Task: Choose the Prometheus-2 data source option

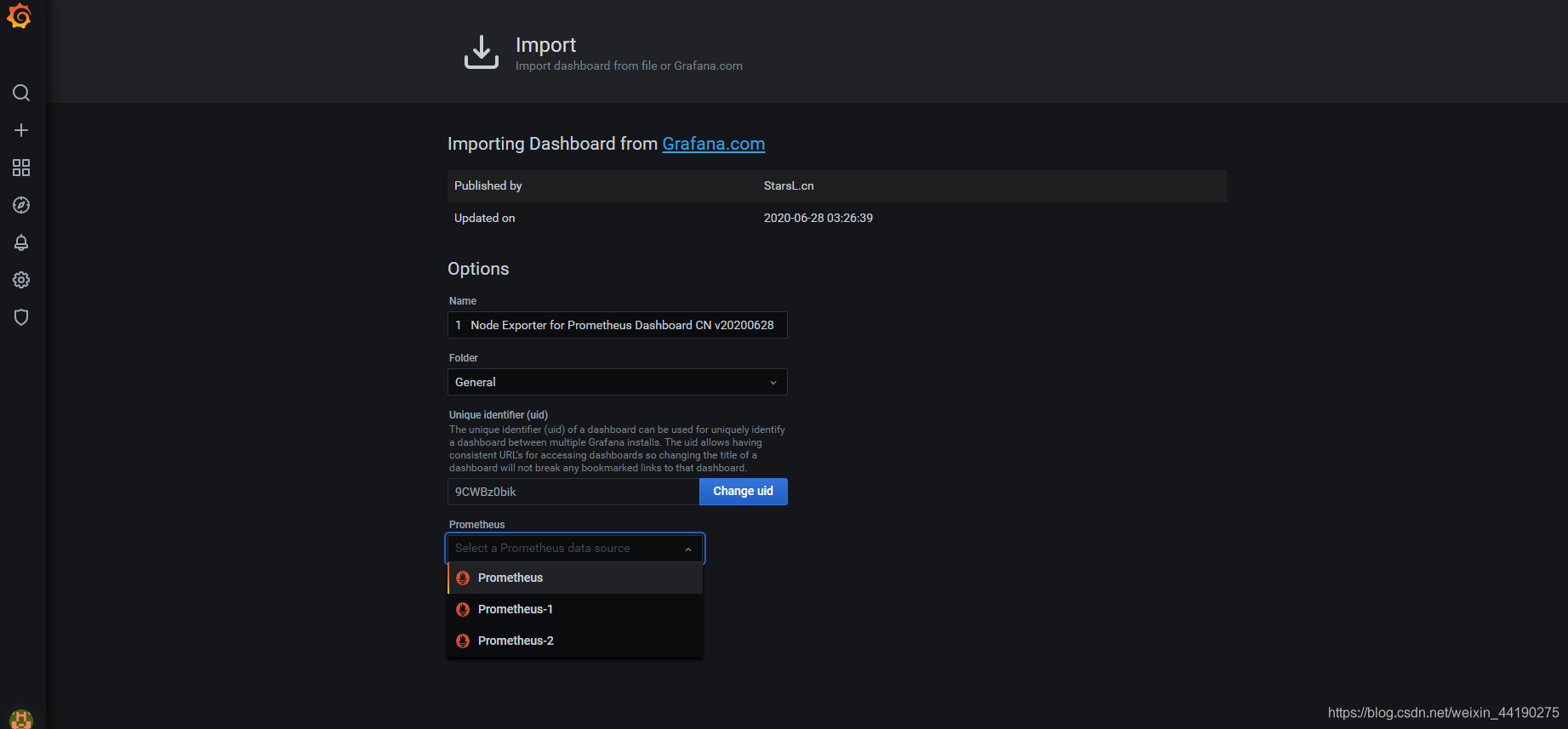Action: pyautogui.click(x=575, y=641)
